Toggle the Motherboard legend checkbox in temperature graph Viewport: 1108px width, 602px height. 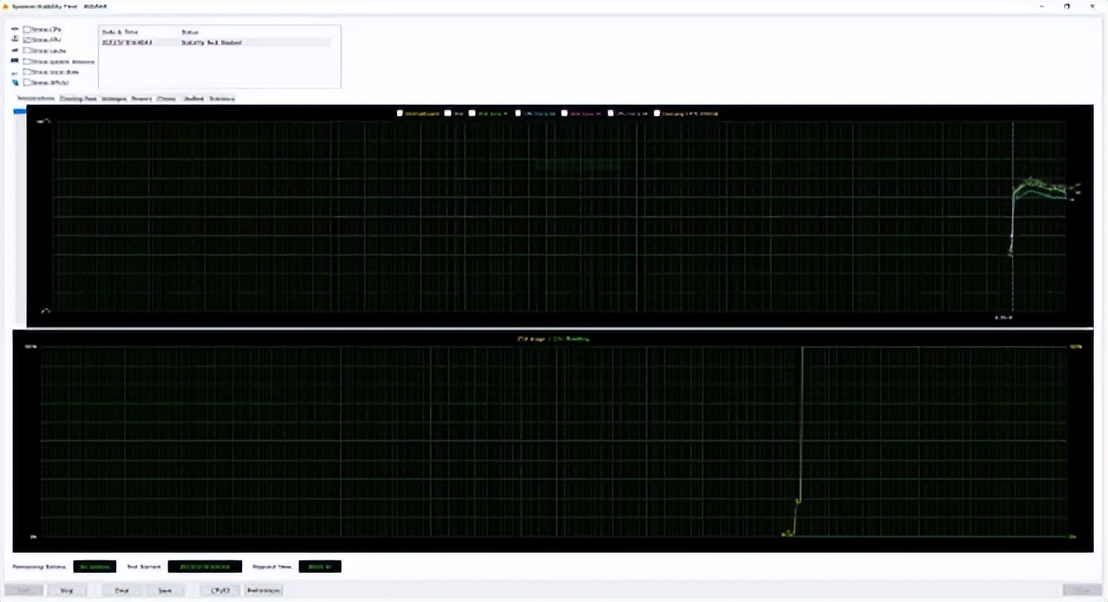click(400, 113)
